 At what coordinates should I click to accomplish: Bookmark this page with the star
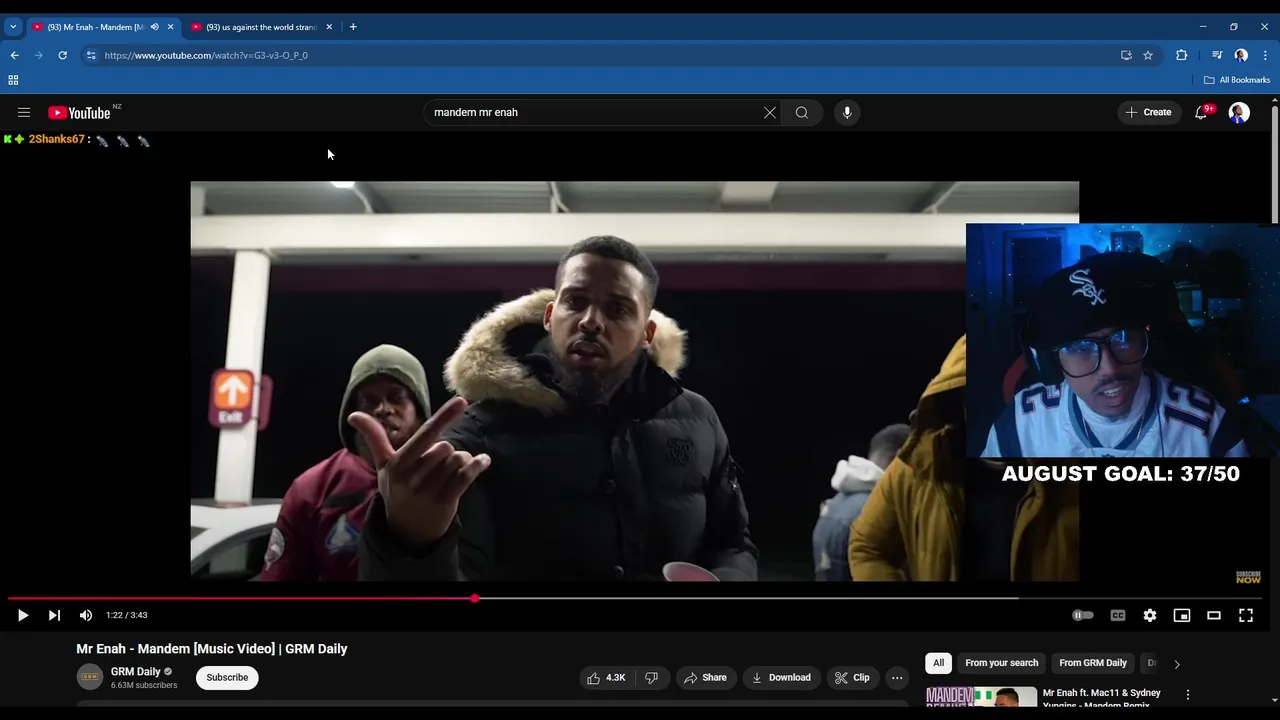pyautogui.click(x=1148, y=55)
